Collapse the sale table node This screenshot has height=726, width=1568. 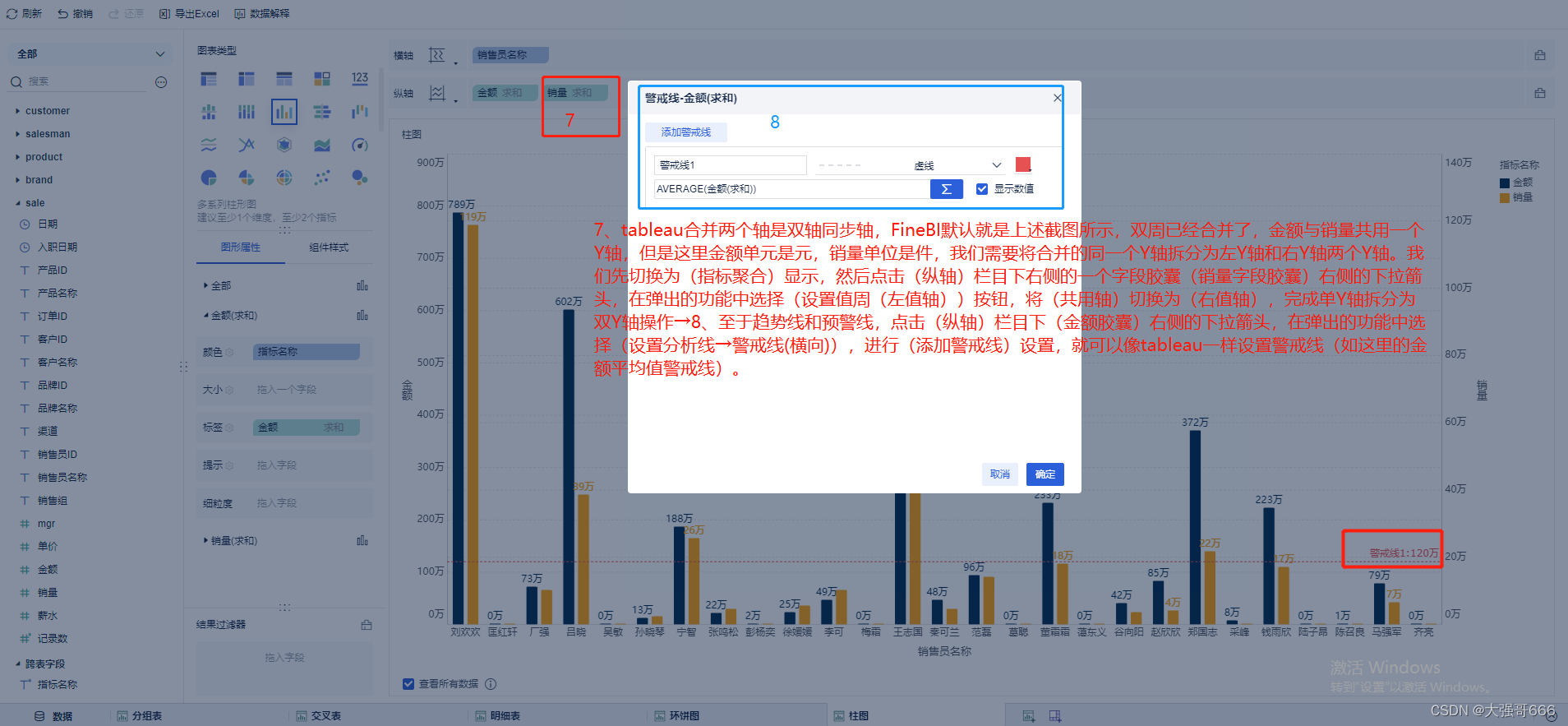18,203
